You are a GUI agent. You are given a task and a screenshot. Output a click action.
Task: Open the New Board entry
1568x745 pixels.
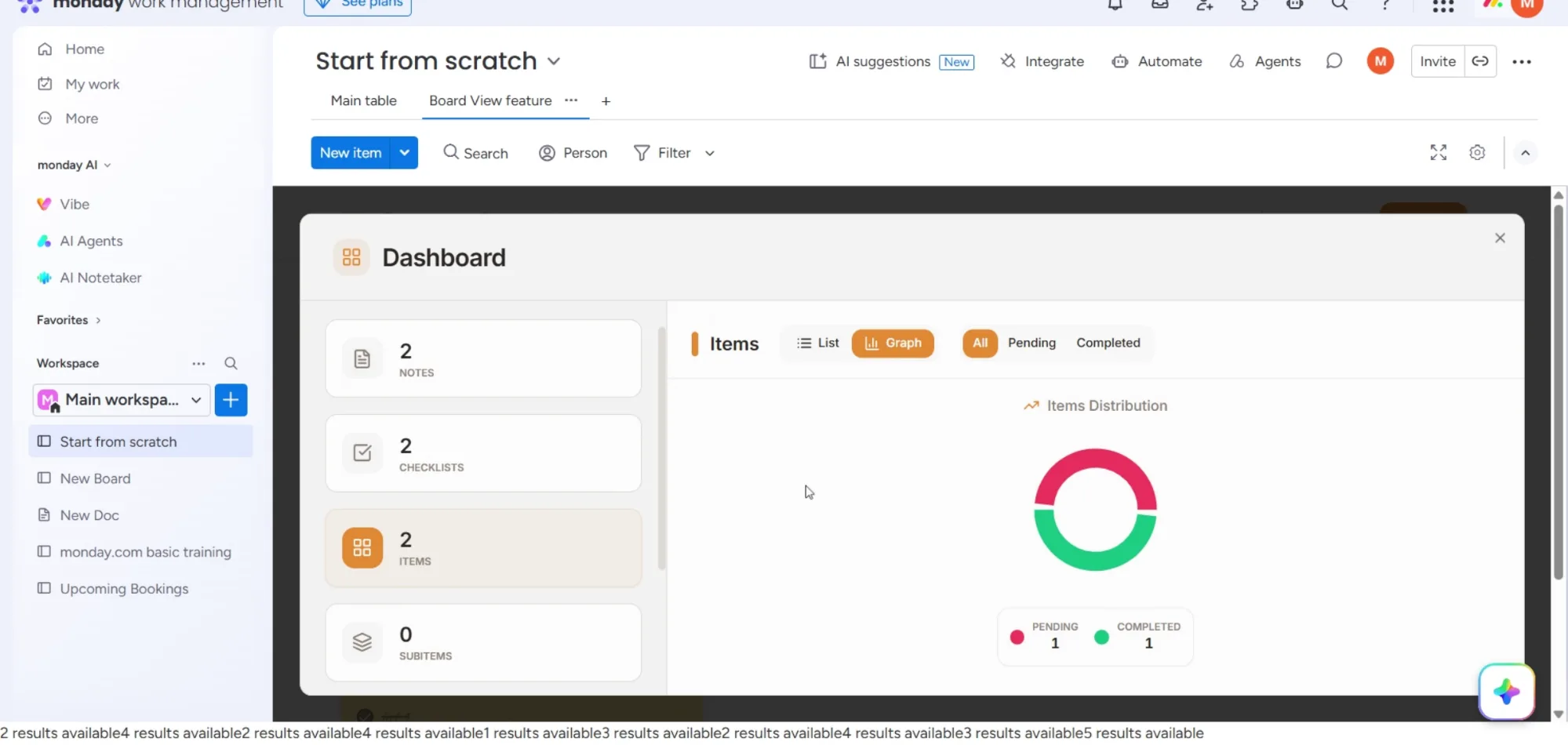pos(95,478)
